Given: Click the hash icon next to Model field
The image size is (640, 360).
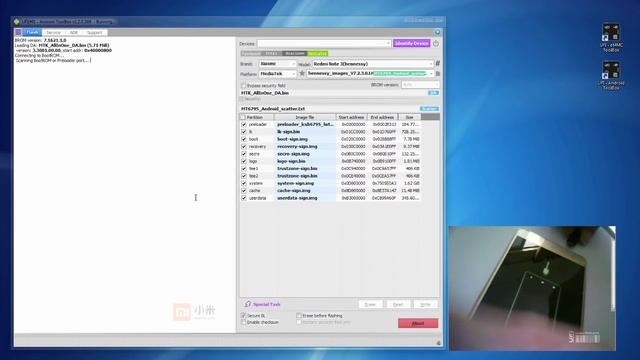Looking at the screenshot, I should click(438, 64).
